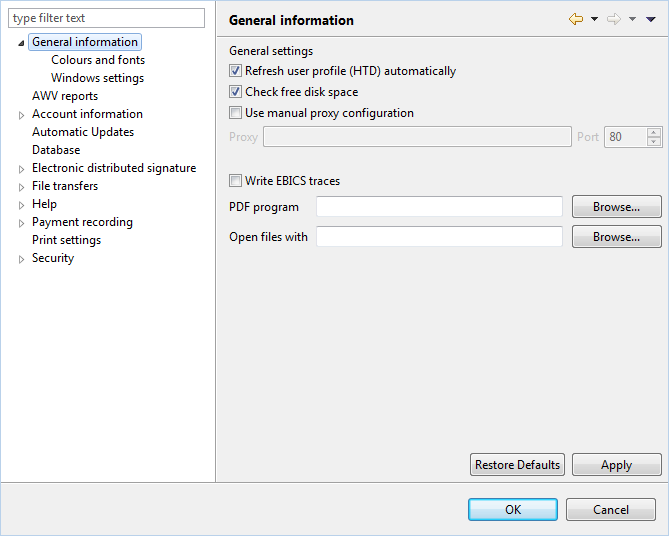Screen dimensions: 669x536
Task: Uncheck Refresh user profile (HTD) automatically
Action: (235, 70)
